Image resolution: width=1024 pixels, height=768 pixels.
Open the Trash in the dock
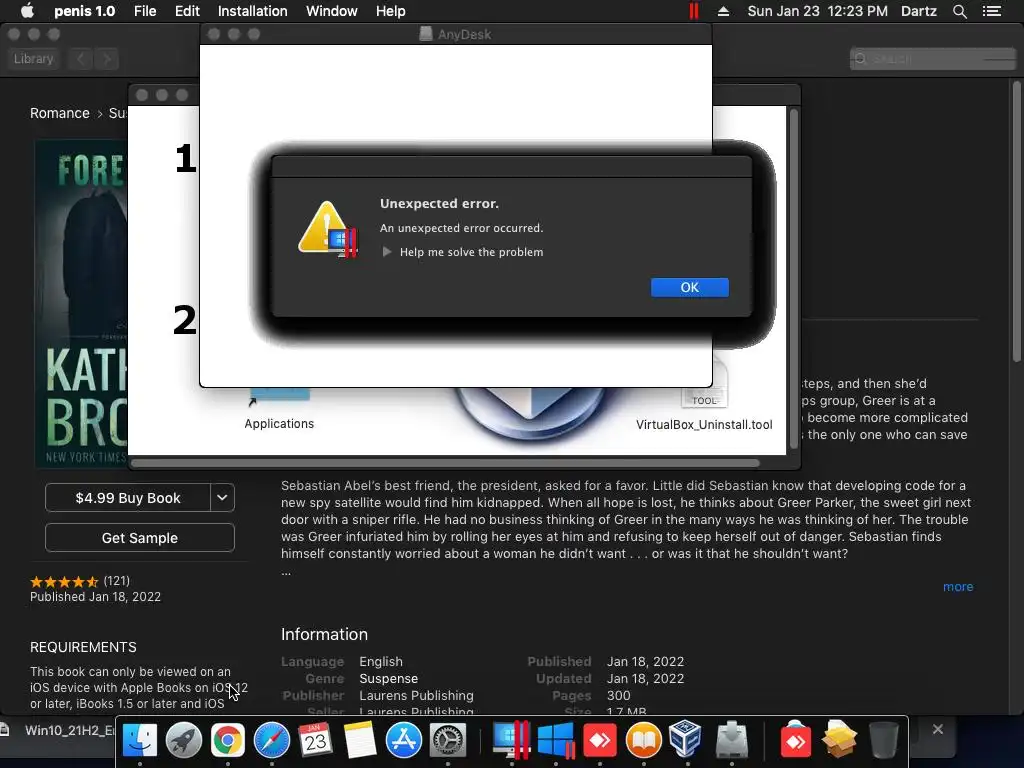[883, 740]
